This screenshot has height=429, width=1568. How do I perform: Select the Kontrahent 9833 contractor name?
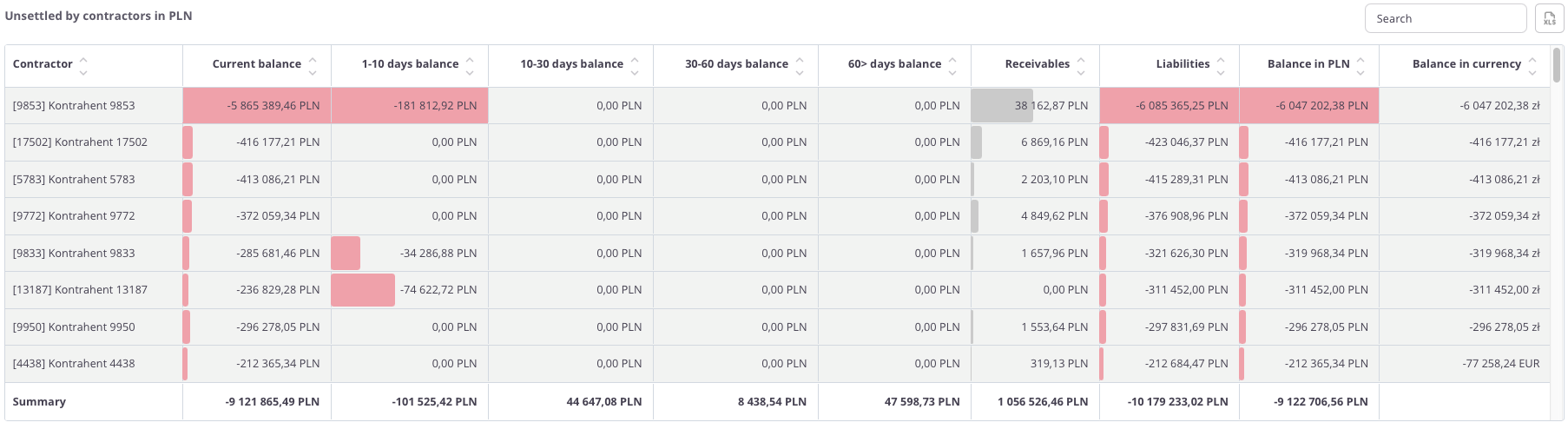(74, 254)
